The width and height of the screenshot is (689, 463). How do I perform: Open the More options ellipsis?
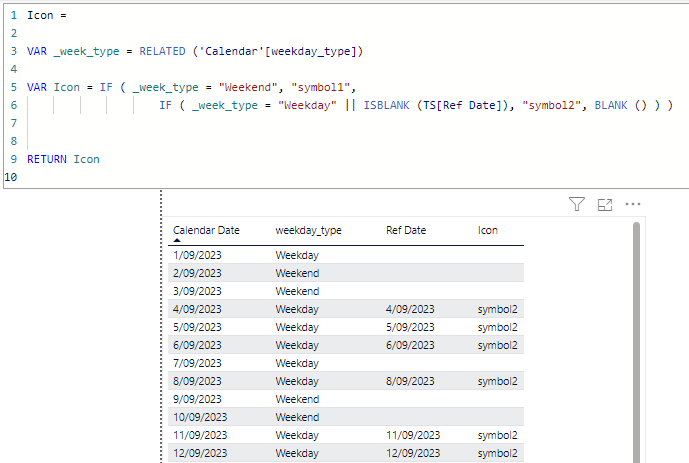pyautogui.click(x=633, y=204)
